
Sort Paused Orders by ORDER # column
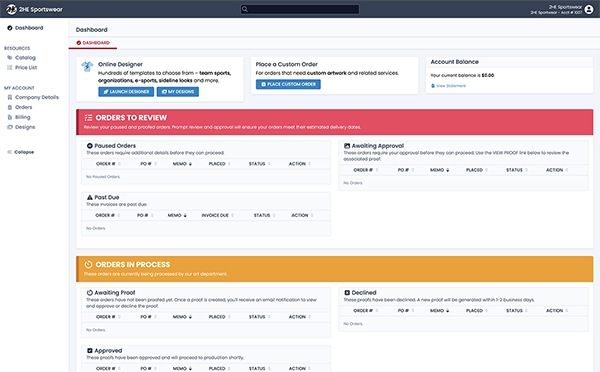click(x=108, y=164)
